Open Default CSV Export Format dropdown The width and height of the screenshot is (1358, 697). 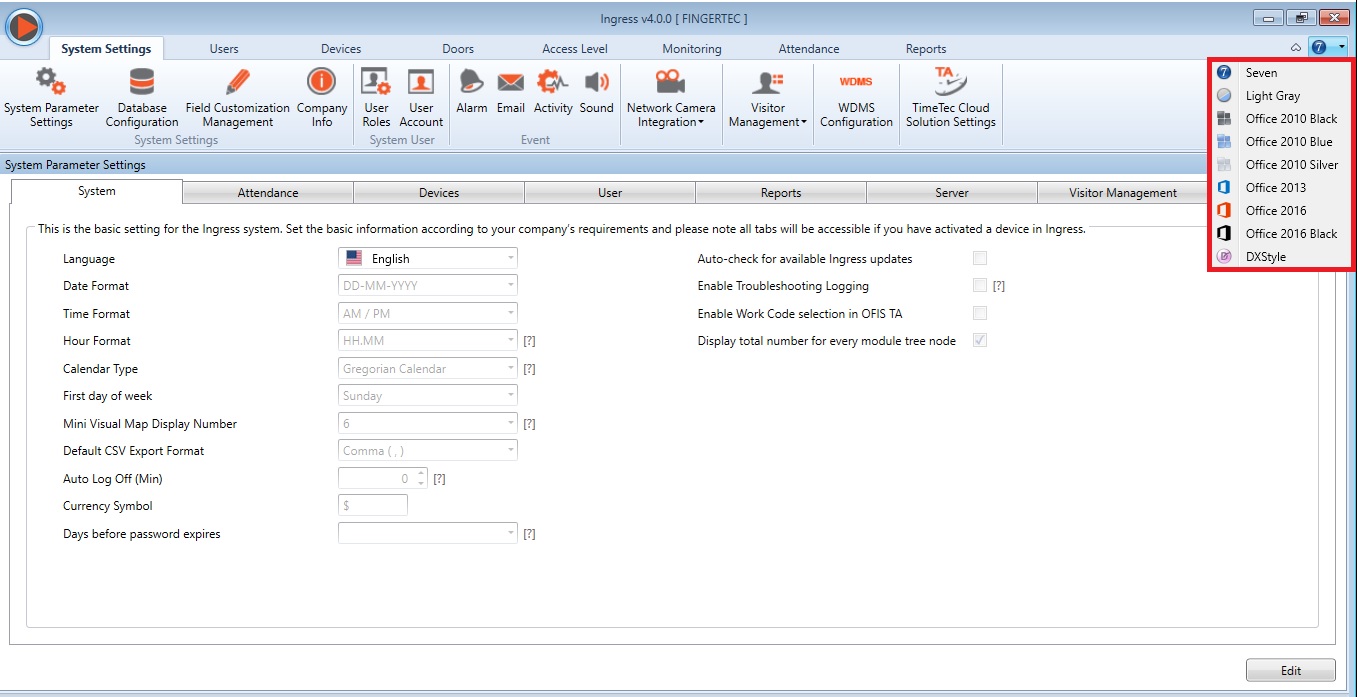pos(428,450)
